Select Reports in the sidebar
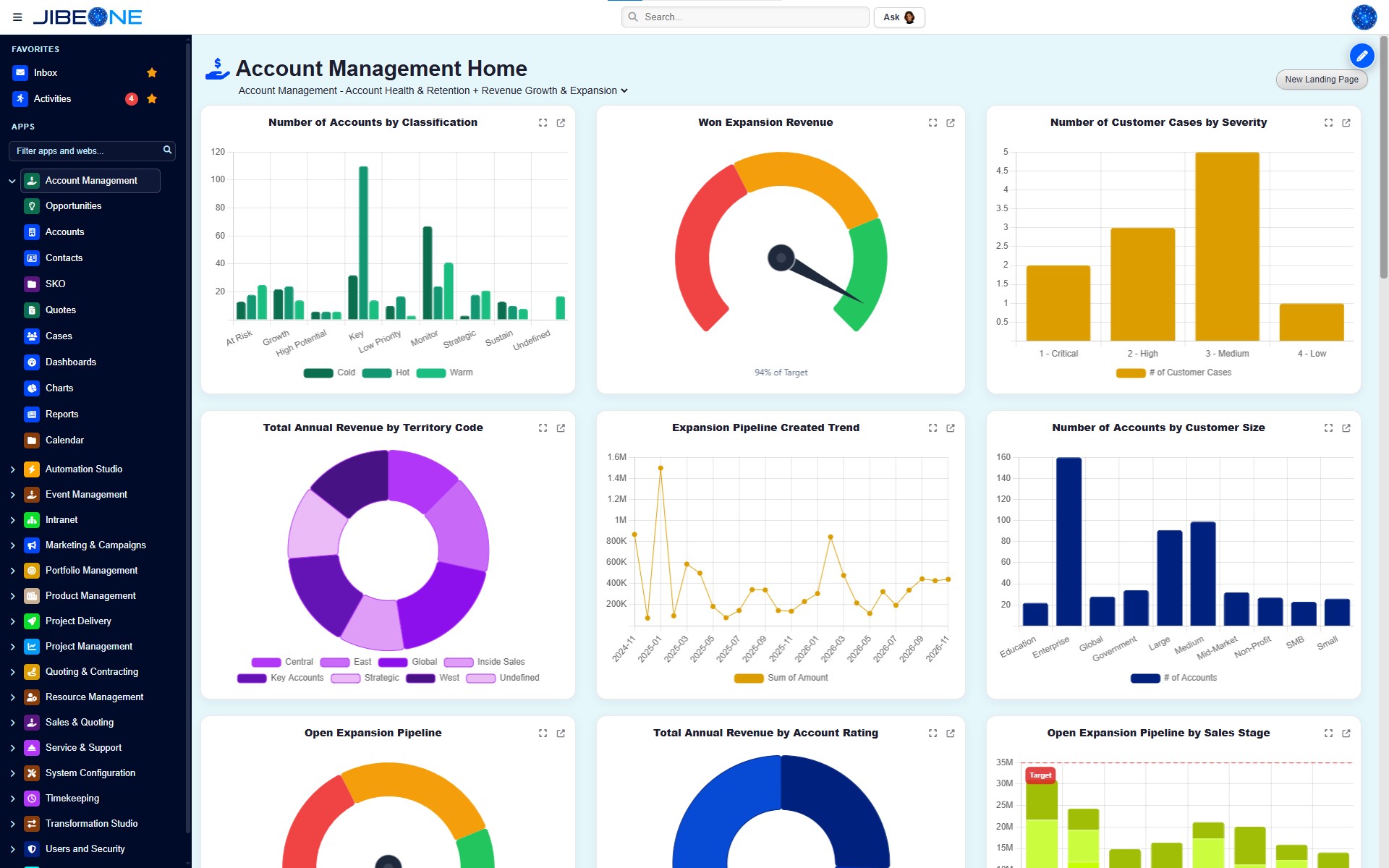The height and width of the screenshot is (868, 1389). [x=61, y=414]
